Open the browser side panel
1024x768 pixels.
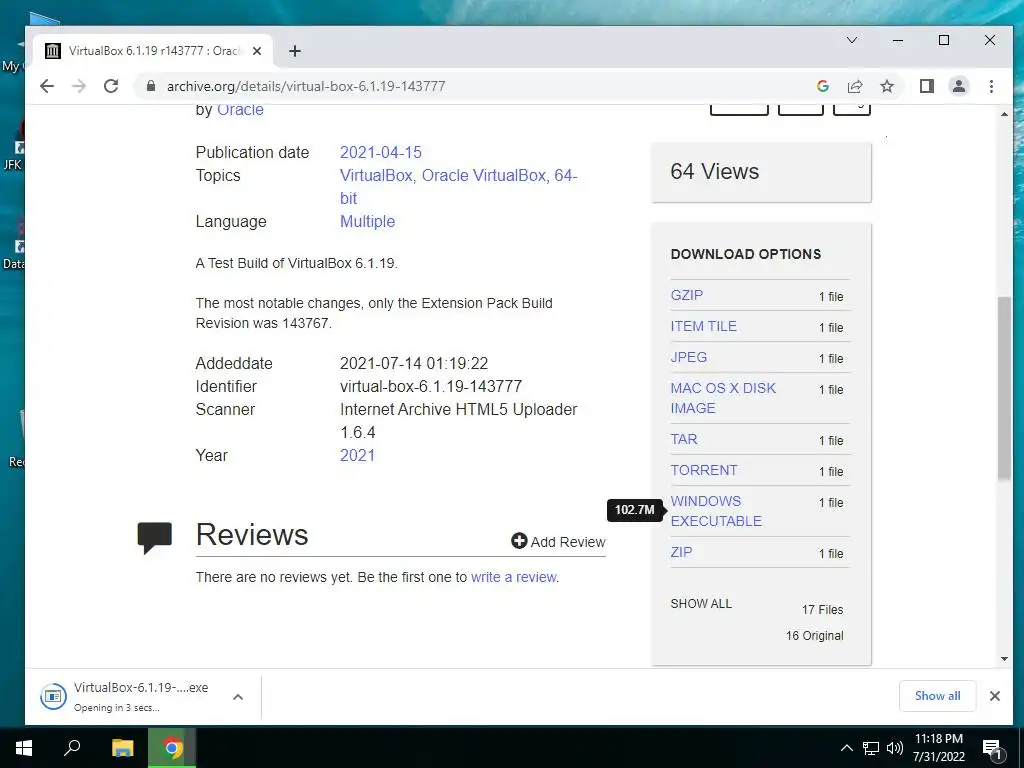pyautogui.click(x=927, y=86)
